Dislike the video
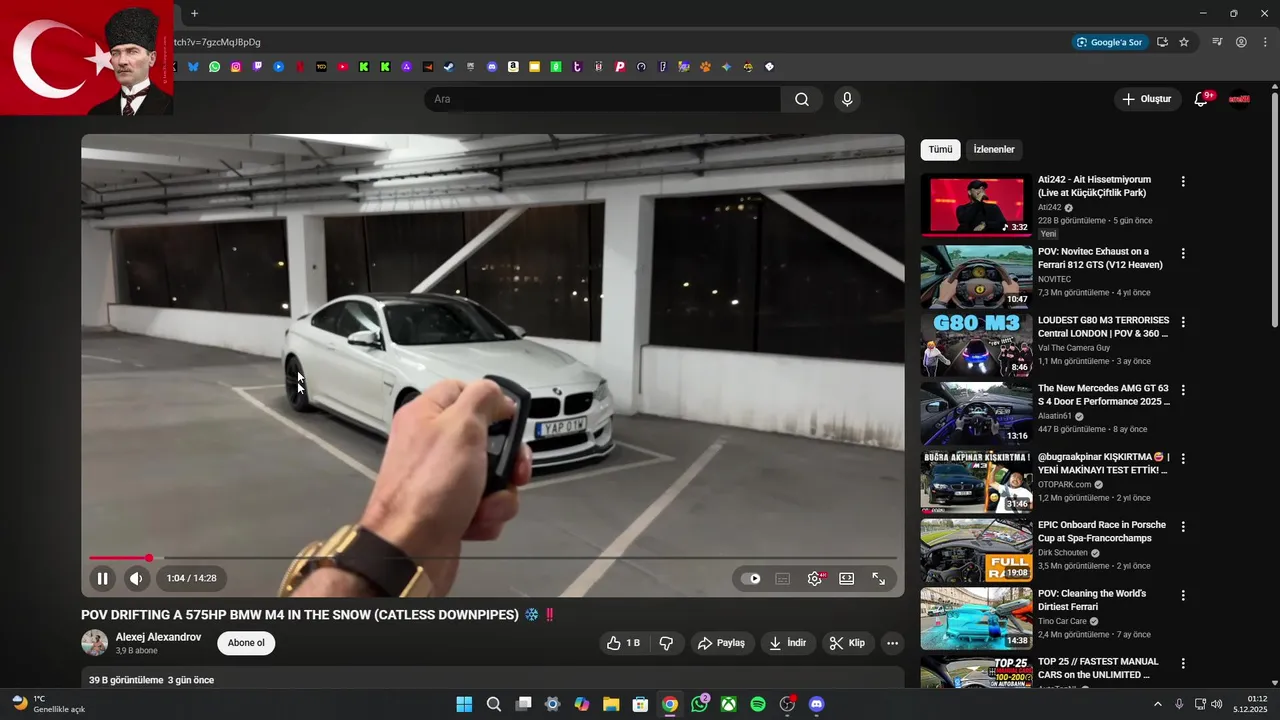Screen dimensions: 1280x720 point(666,643)
